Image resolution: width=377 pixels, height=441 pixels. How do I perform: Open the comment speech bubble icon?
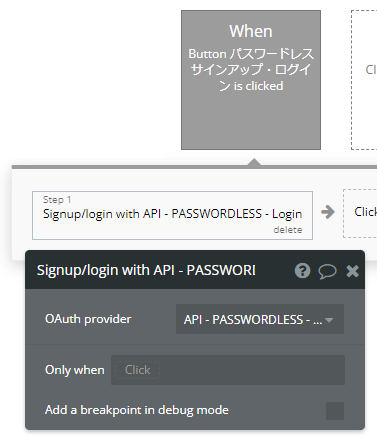tap(327, 271)
